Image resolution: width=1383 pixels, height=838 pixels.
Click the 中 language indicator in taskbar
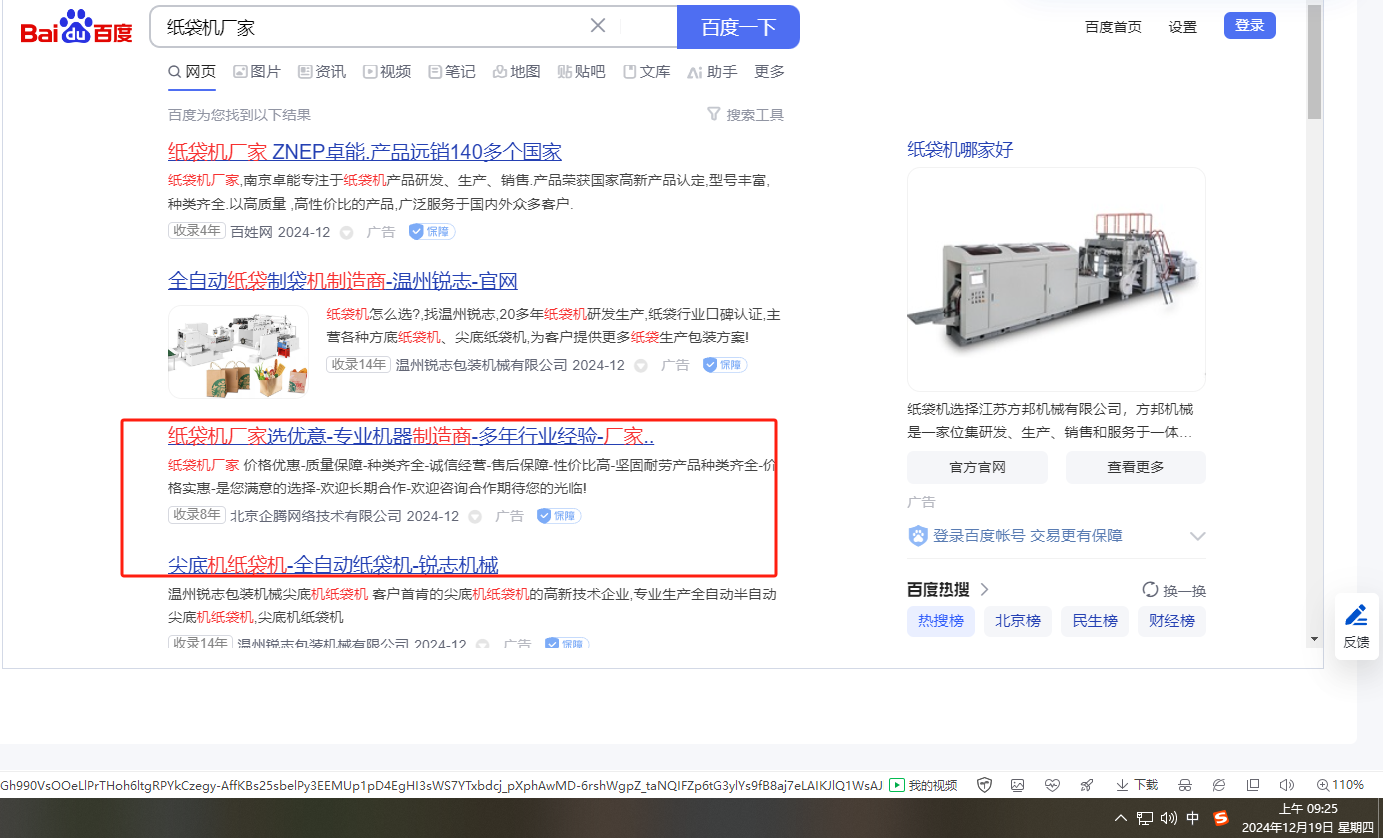click(x=1193, y=818)
